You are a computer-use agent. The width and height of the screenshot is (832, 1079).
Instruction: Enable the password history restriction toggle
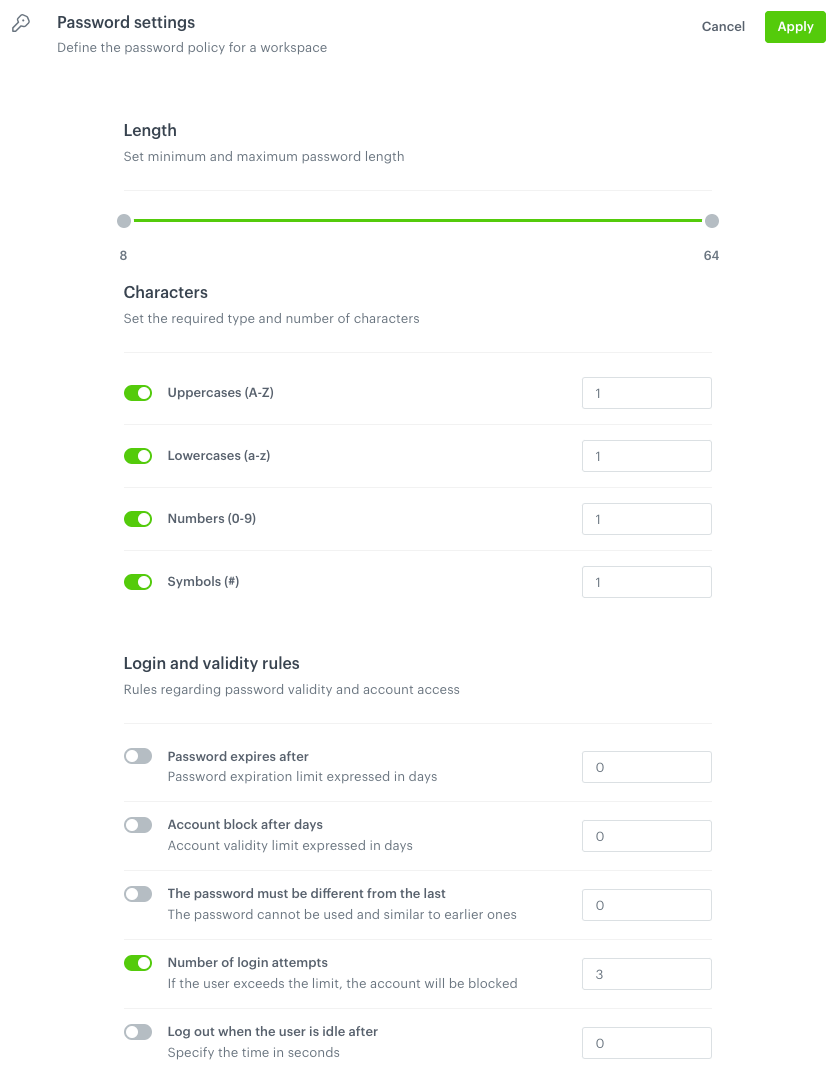click(x=138, y=893)
